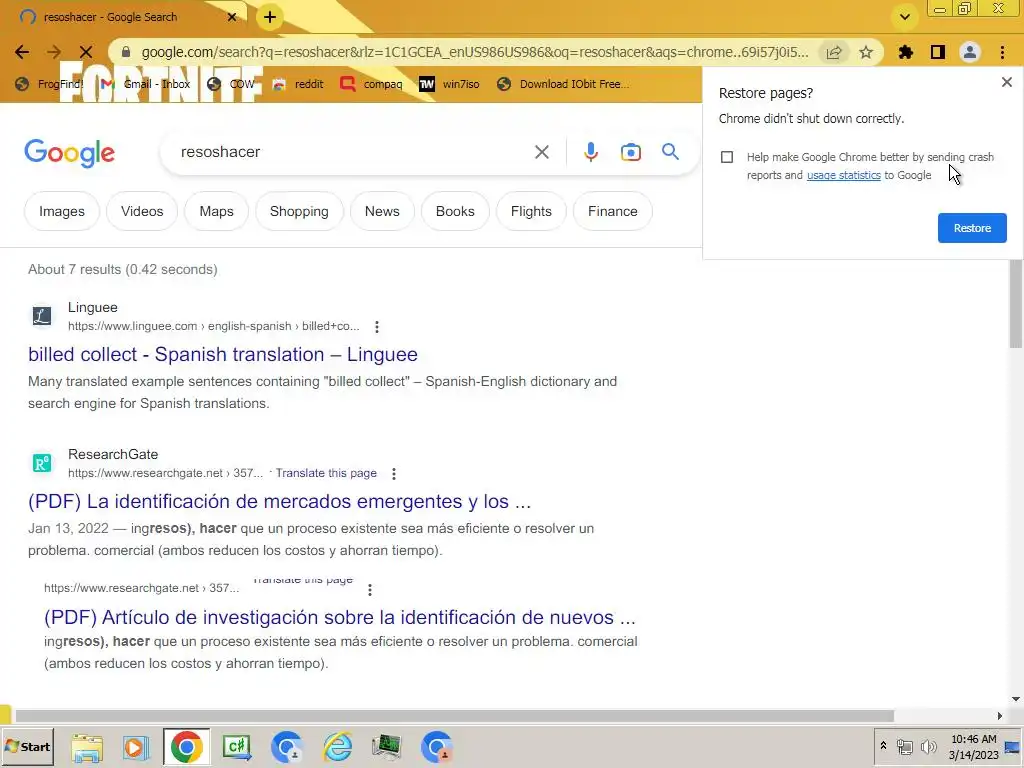Image resolution: width=1024 pixels, height=768 pixels.
Task: Open Internet Explorer from the taskbar
Action: (338, 747)
